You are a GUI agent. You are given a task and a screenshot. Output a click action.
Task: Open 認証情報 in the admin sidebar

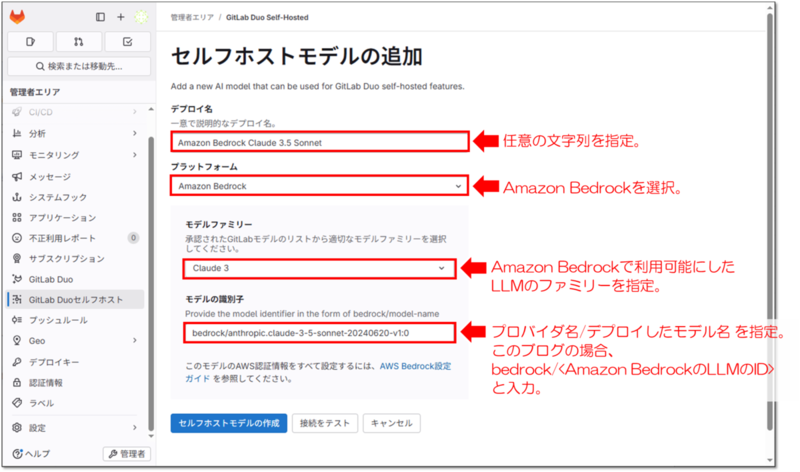point(76,382)
